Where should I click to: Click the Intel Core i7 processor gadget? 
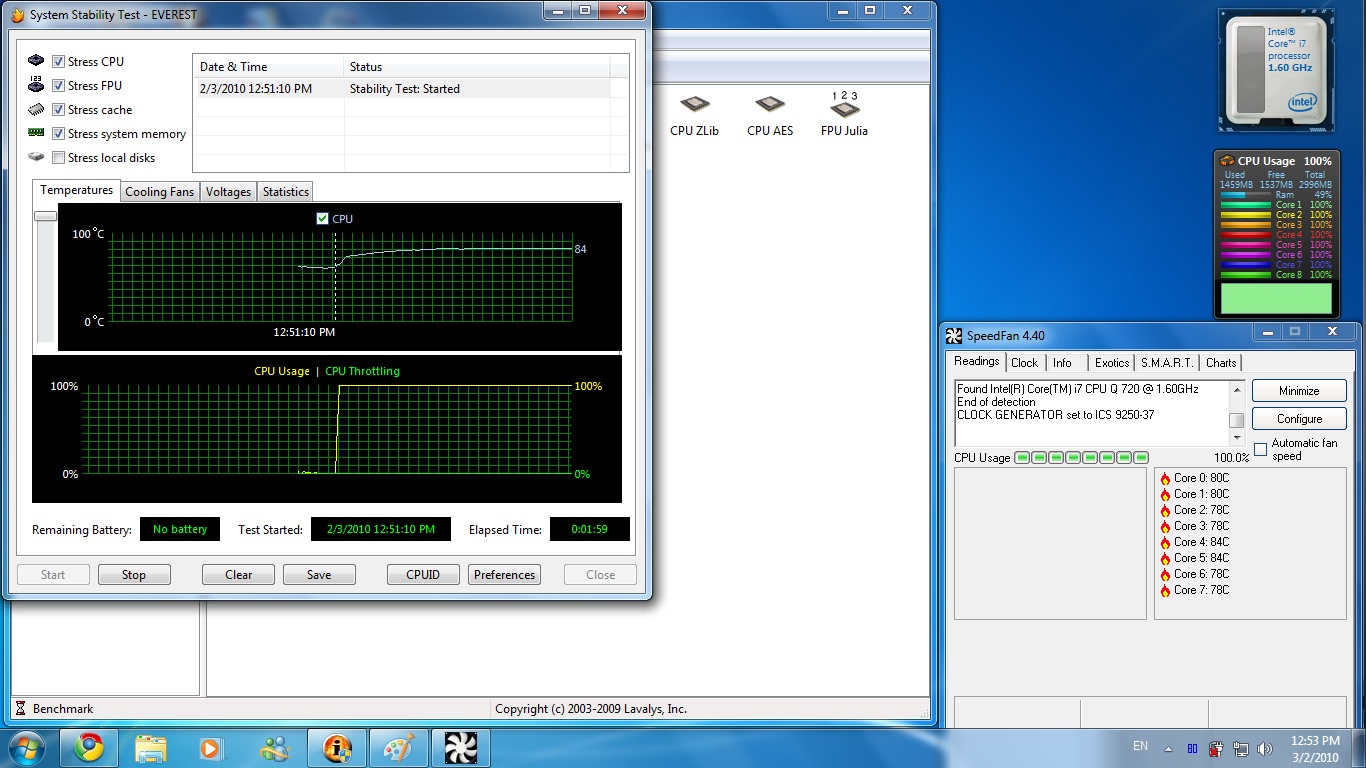click(1276, 71)
